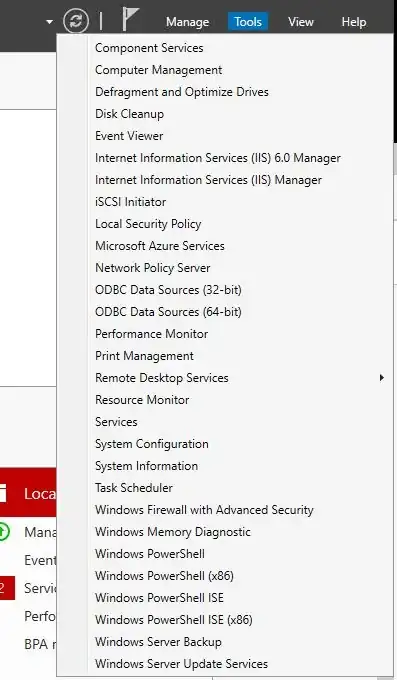Select Defragment and Optimize Drives

click(x=182, y=92)
